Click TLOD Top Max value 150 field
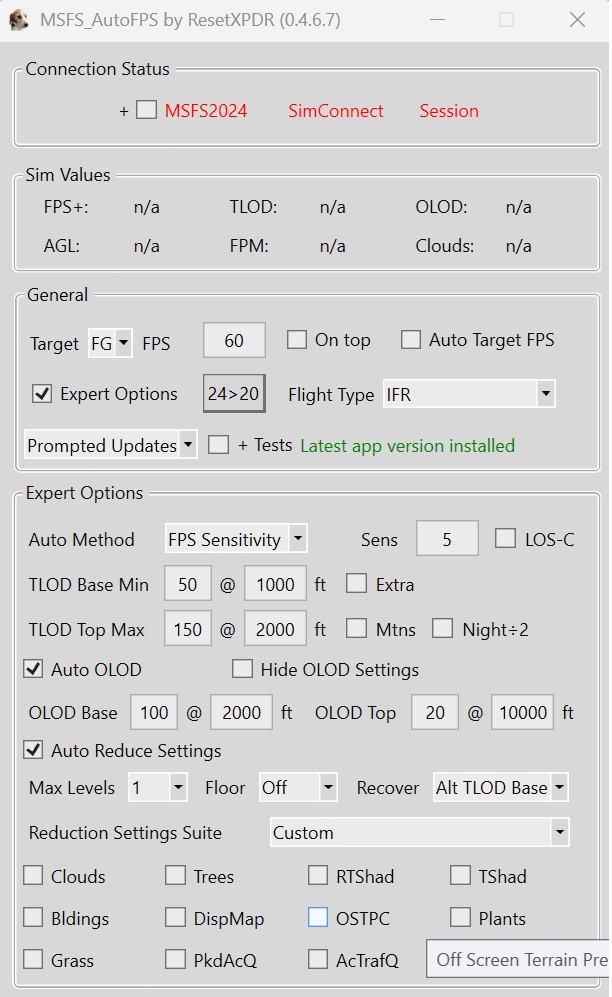Screen dimensions: 612x997 coord(187,629)
